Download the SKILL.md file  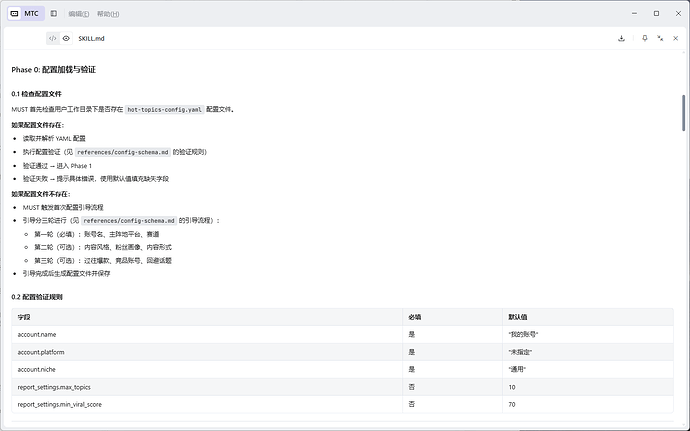[x=621, y=38]
